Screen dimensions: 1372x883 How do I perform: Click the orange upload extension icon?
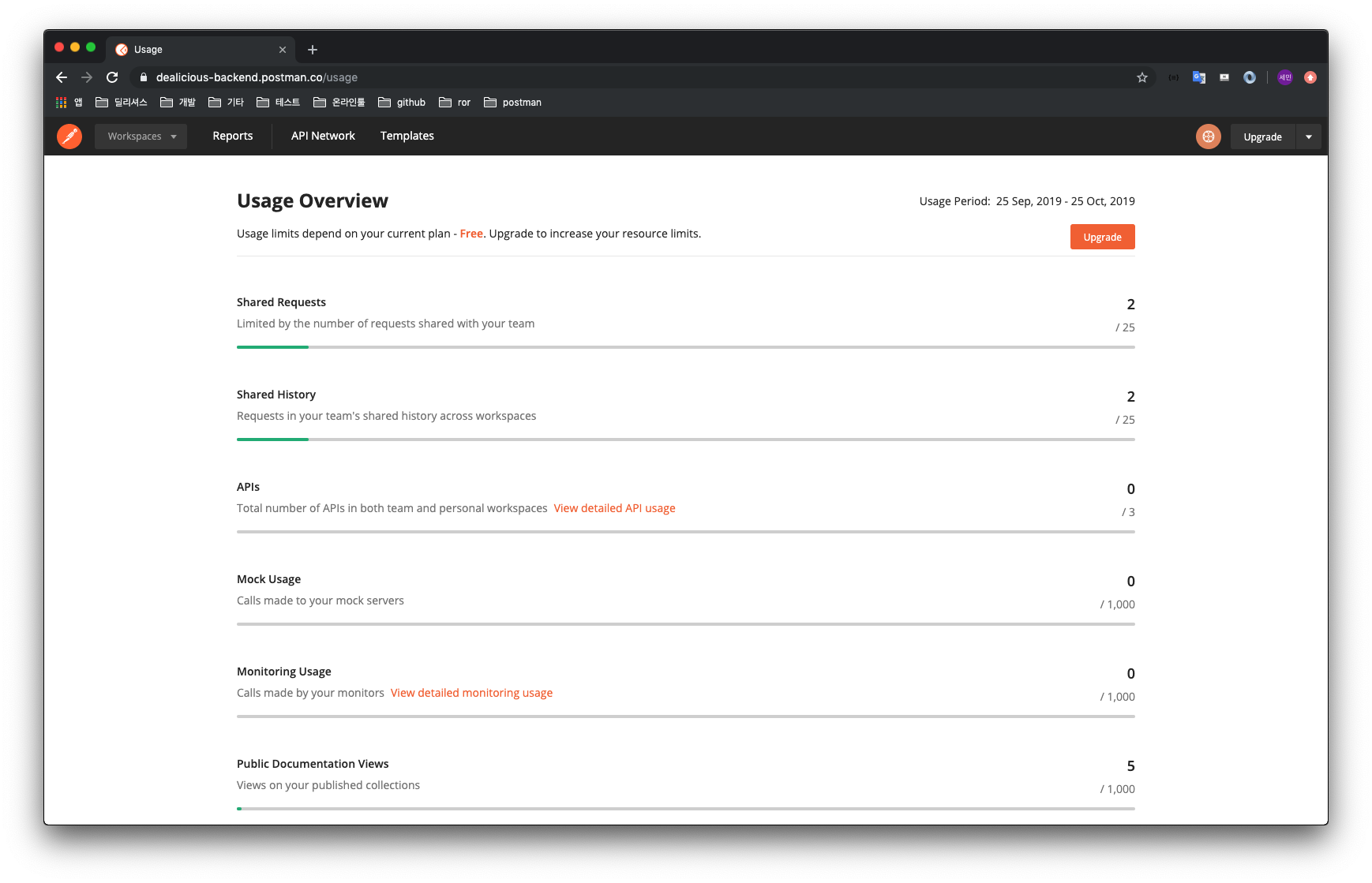pyautogui.click(x=1310, y=77)
